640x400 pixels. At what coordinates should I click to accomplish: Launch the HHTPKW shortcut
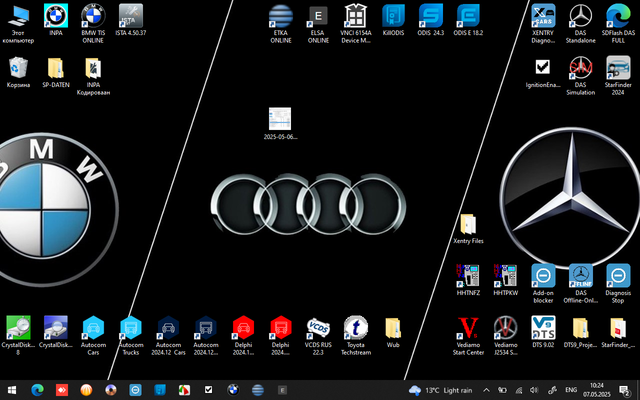(x=505, y=280)
